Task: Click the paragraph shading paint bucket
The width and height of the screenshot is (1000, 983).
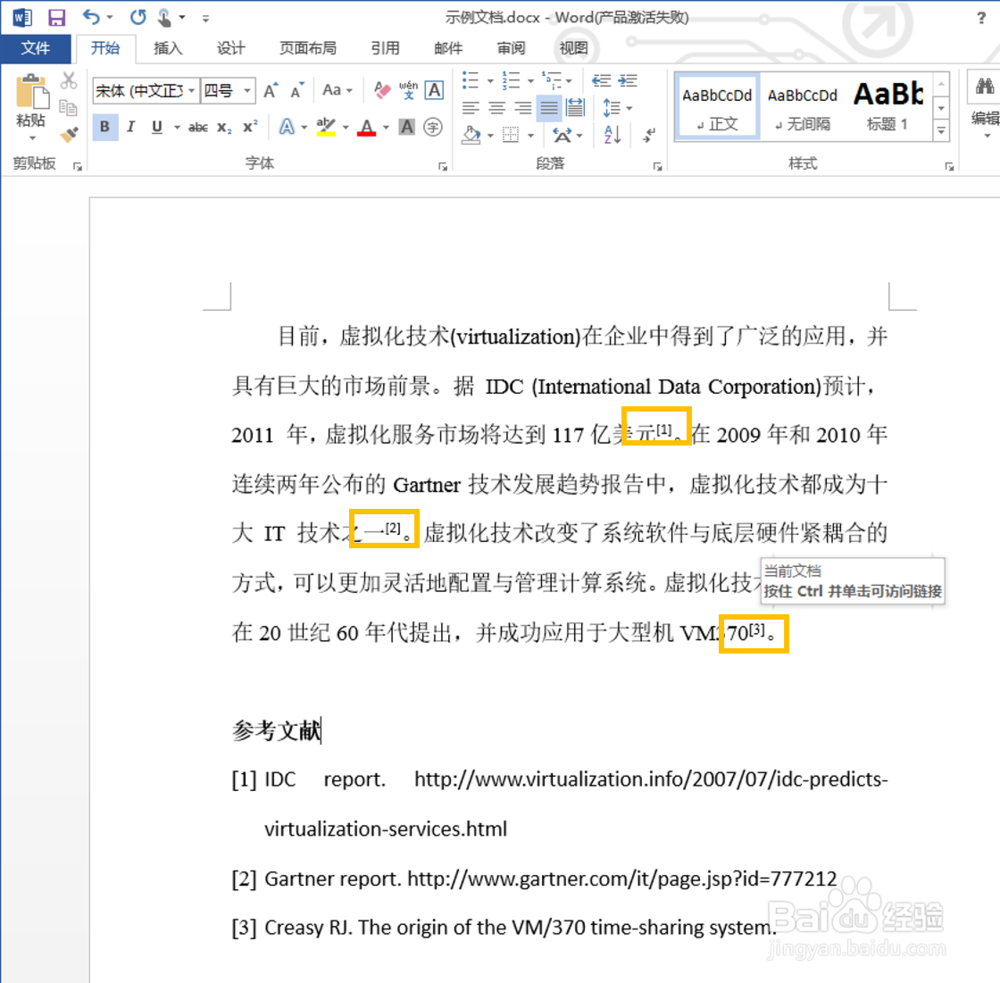Action: click(471, 135)
